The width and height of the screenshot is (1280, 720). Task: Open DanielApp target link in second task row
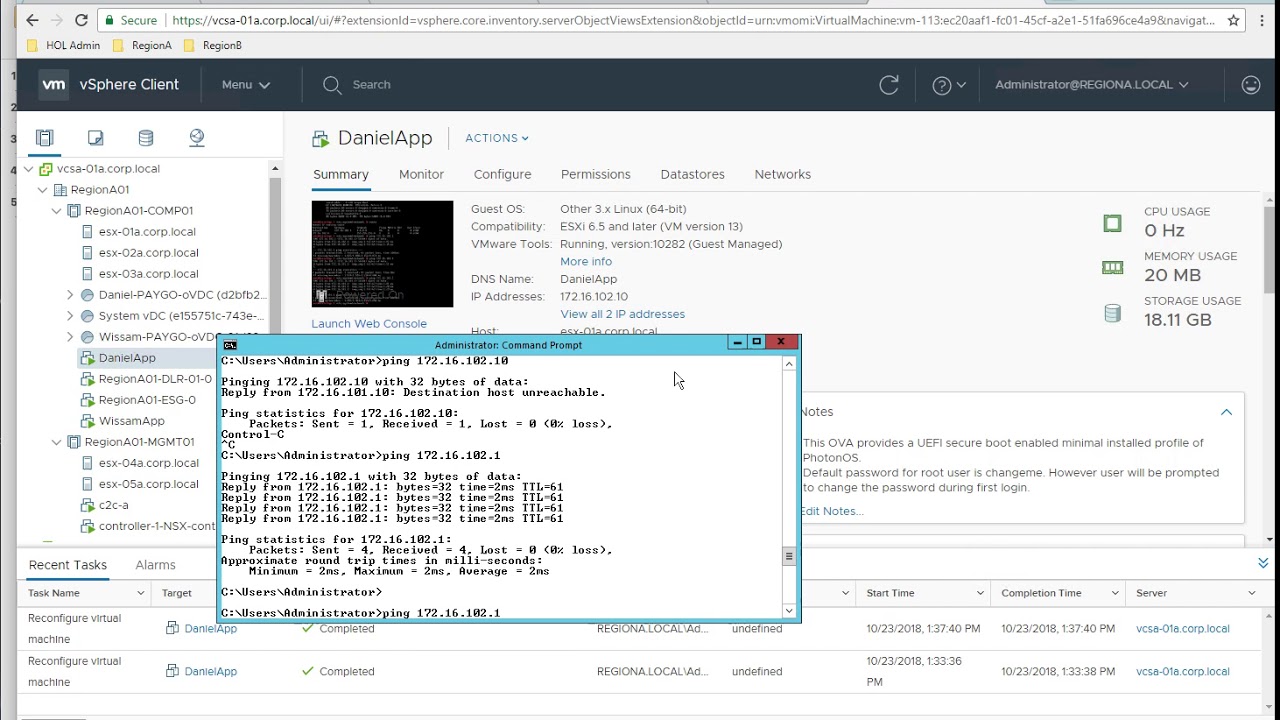pos(210,672)
